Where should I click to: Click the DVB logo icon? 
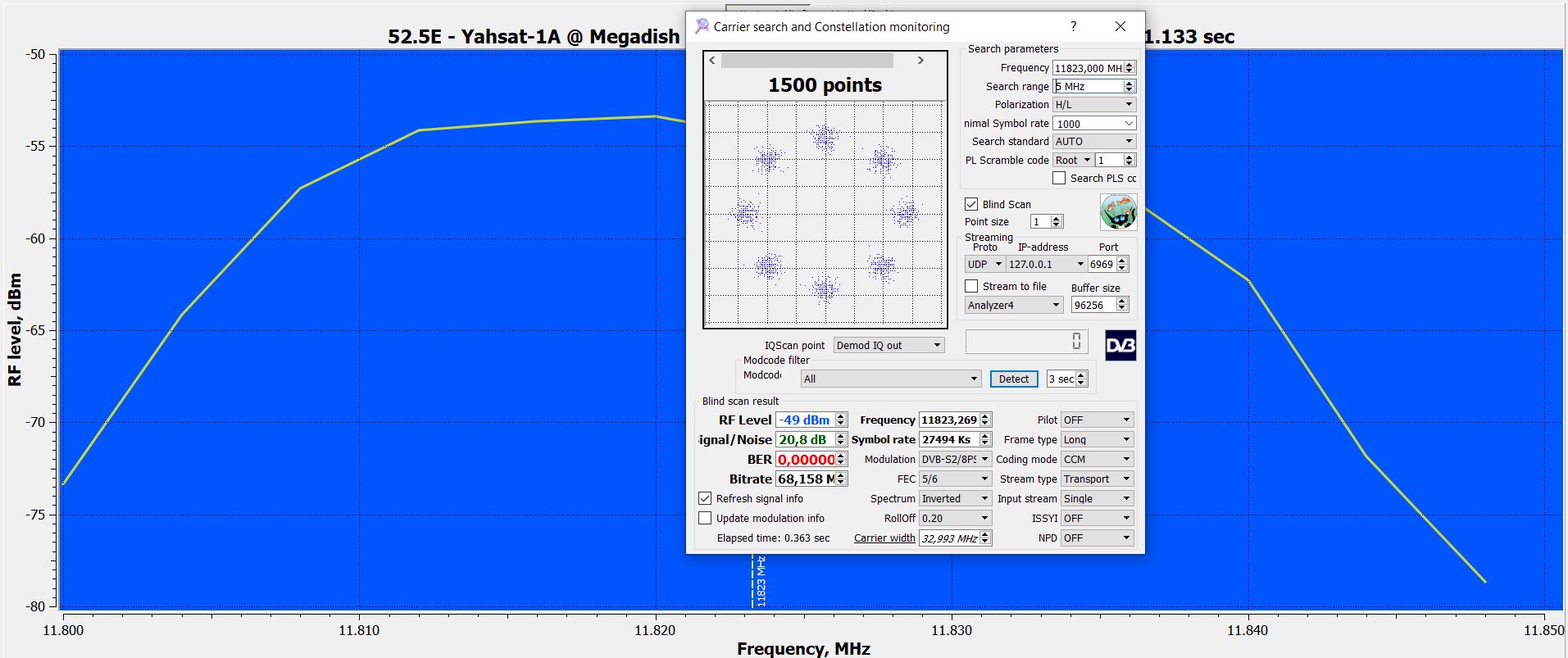tap(1120, 346)
